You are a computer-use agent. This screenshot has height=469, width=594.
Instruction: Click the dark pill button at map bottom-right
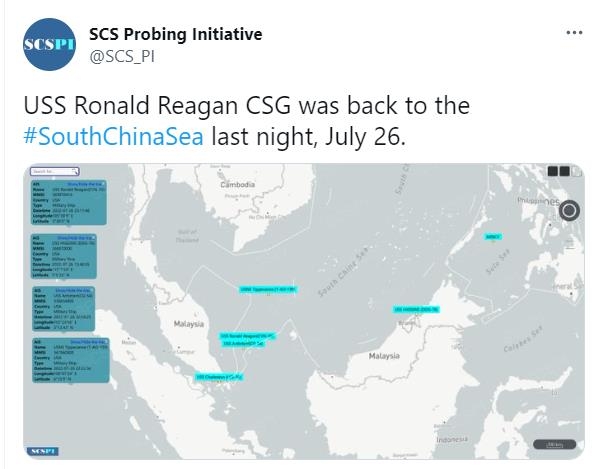tap(554, 444)
